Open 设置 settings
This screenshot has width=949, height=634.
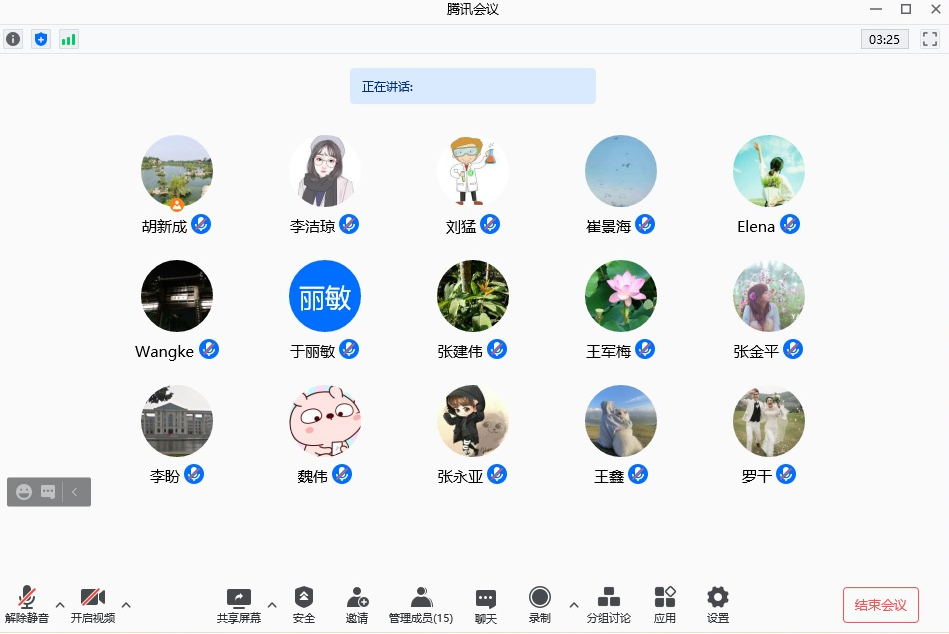pos(718,605)
